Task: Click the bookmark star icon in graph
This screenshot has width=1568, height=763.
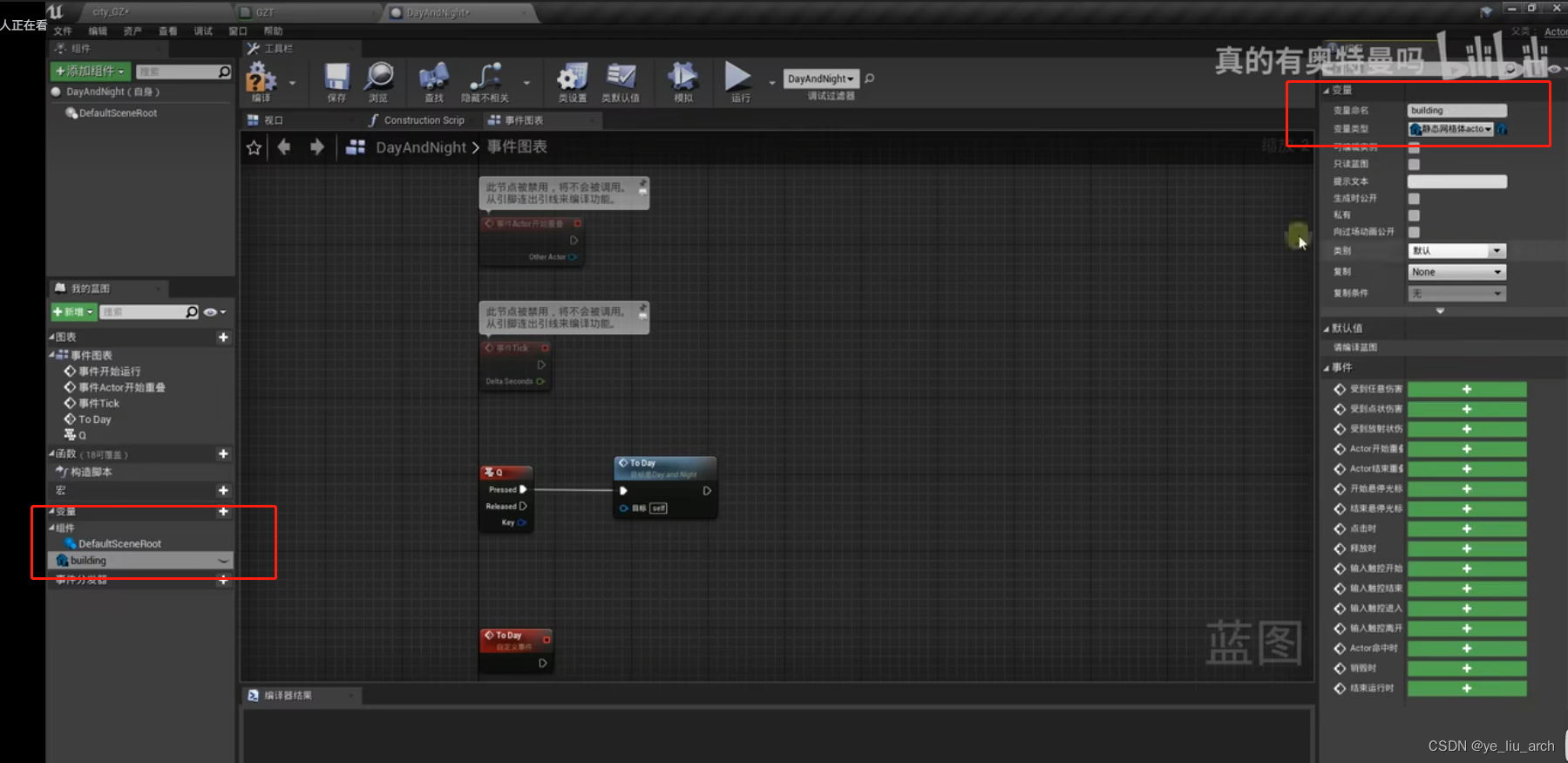Action: (254, 147)
